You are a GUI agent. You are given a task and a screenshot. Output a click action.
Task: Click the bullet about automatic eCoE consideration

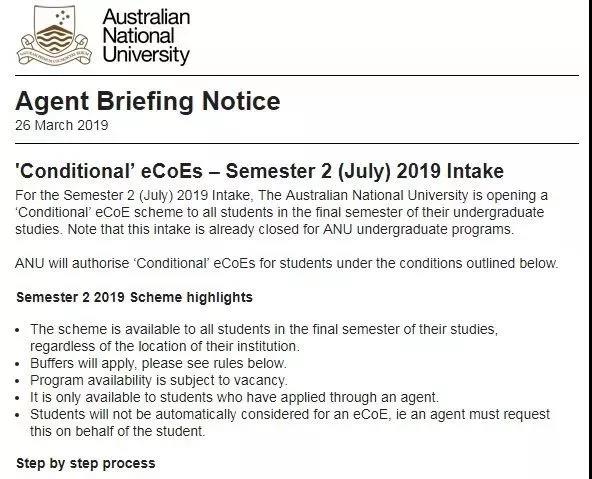pos(290,423)
